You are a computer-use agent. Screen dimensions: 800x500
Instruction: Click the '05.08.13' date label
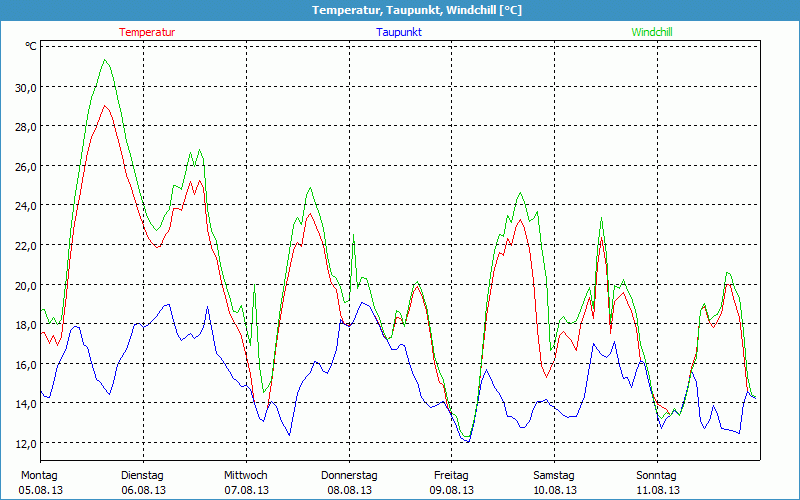pyautogui.click(x=41, y=490)
